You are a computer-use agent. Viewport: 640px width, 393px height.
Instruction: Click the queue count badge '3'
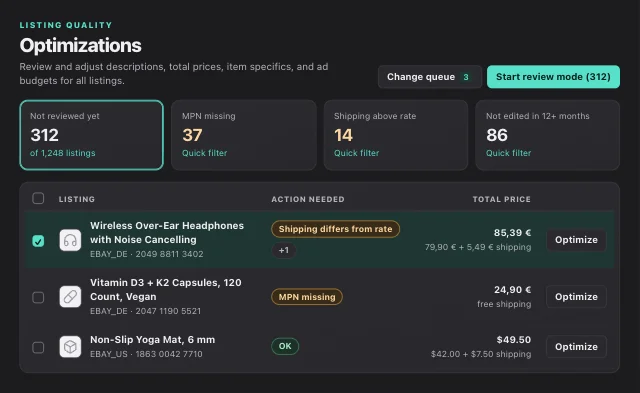(466, 77)
